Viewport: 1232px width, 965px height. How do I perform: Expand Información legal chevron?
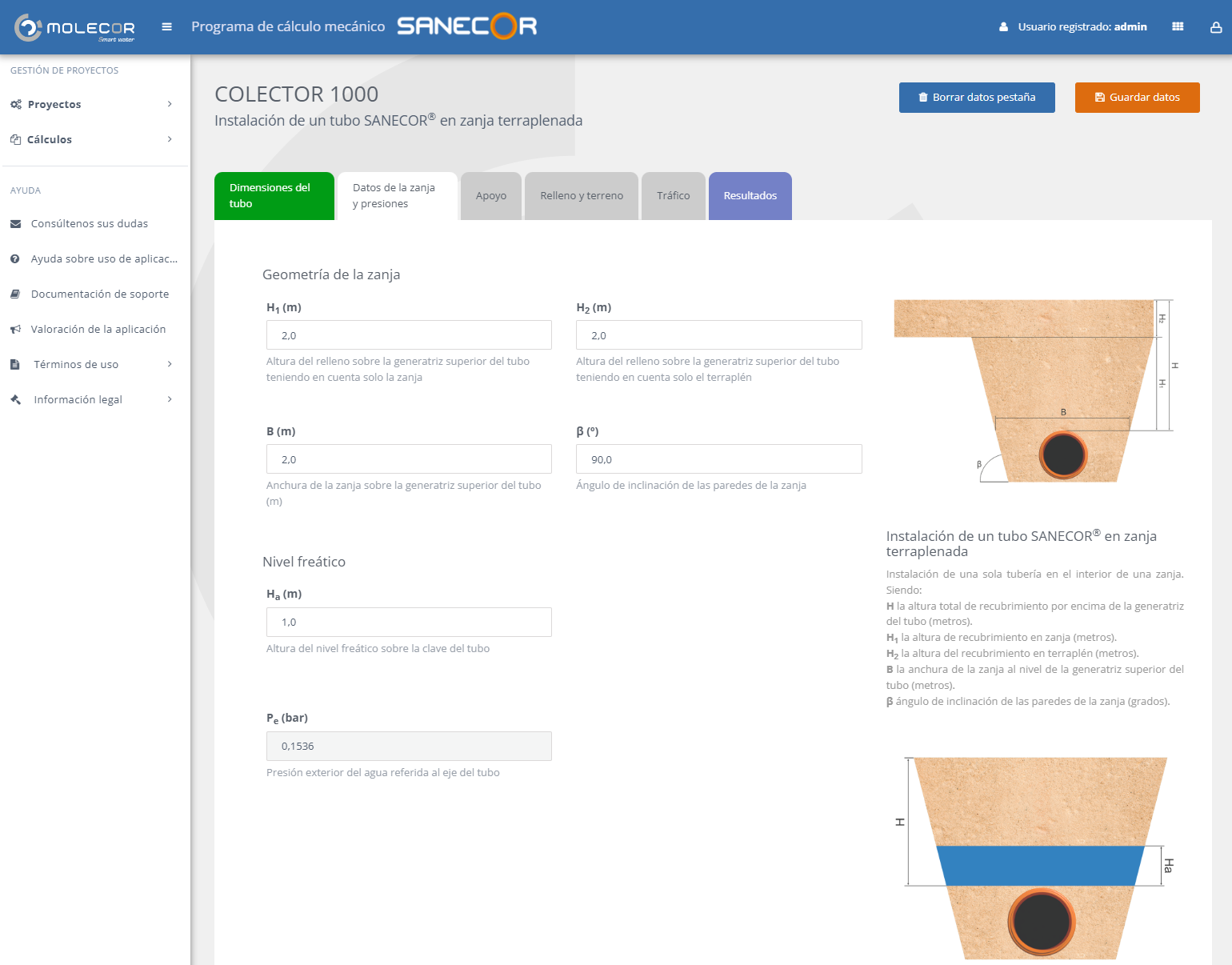pyautogui.click(x=170, y=399)
